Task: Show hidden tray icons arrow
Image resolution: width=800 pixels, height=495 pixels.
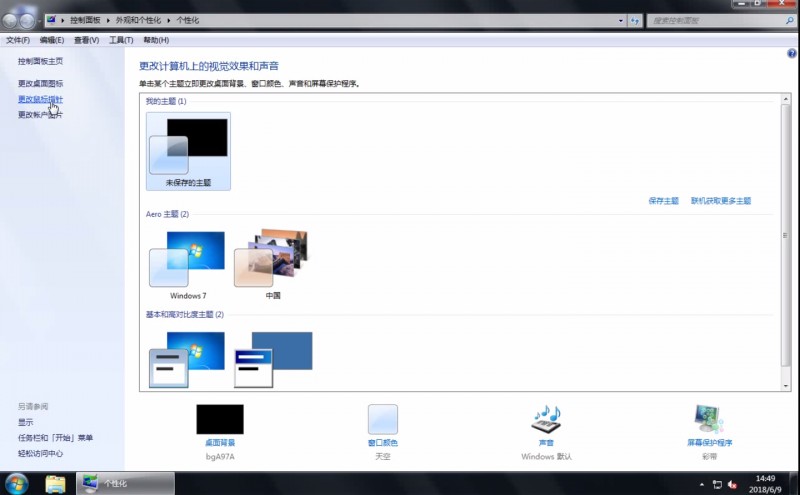Action: (702, 484)
